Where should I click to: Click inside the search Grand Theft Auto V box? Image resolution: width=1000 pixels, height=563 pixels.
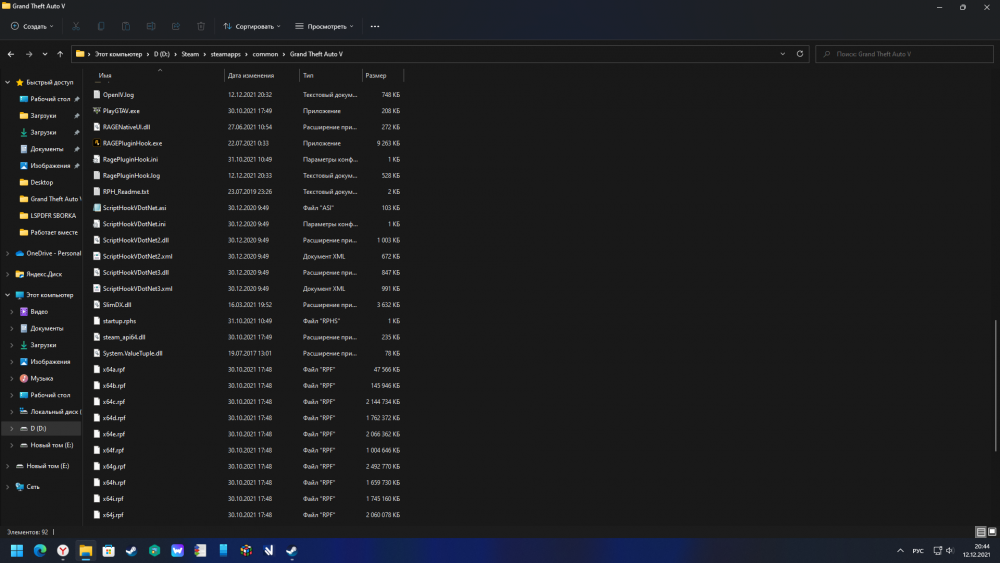(904, 54)
